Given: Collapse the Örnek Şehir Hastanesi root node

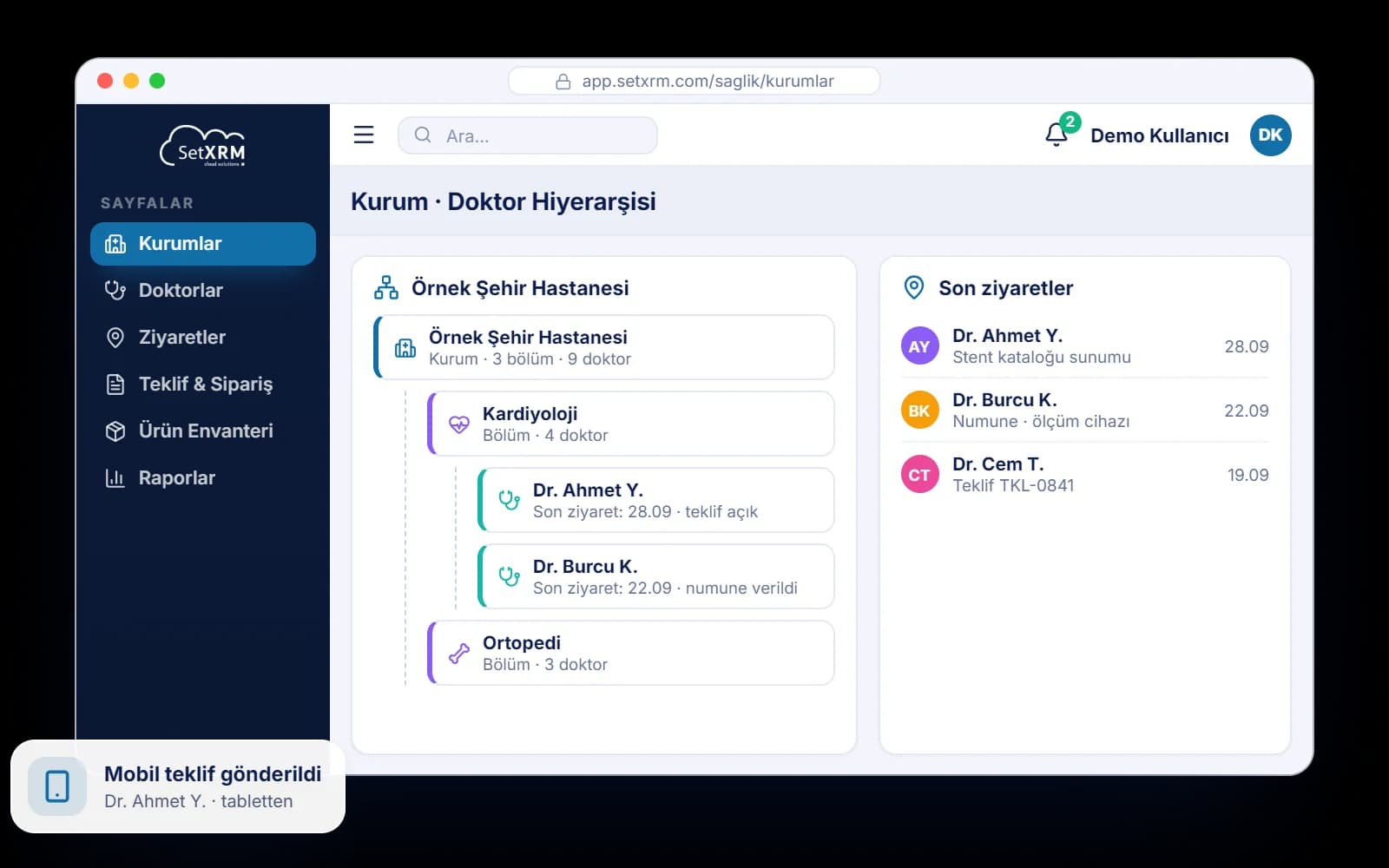Looking at the screenshot, I should 604,347.
